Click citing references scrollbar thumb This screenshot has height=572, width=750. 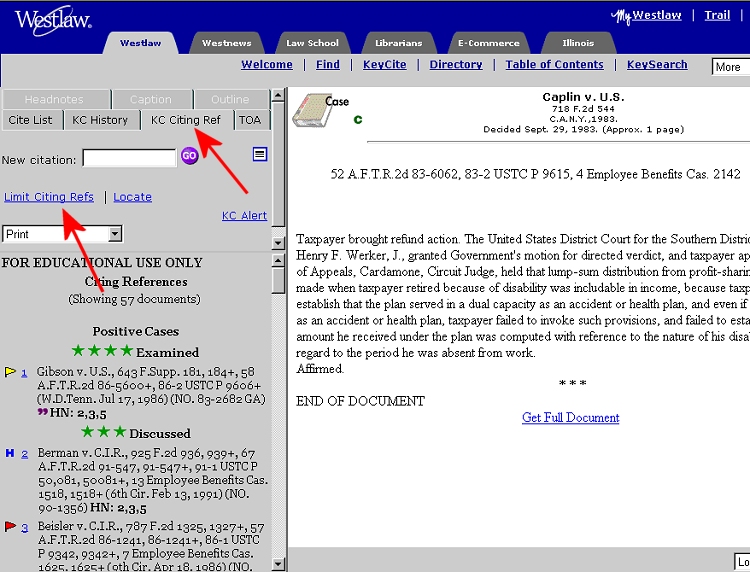point(278,281)
